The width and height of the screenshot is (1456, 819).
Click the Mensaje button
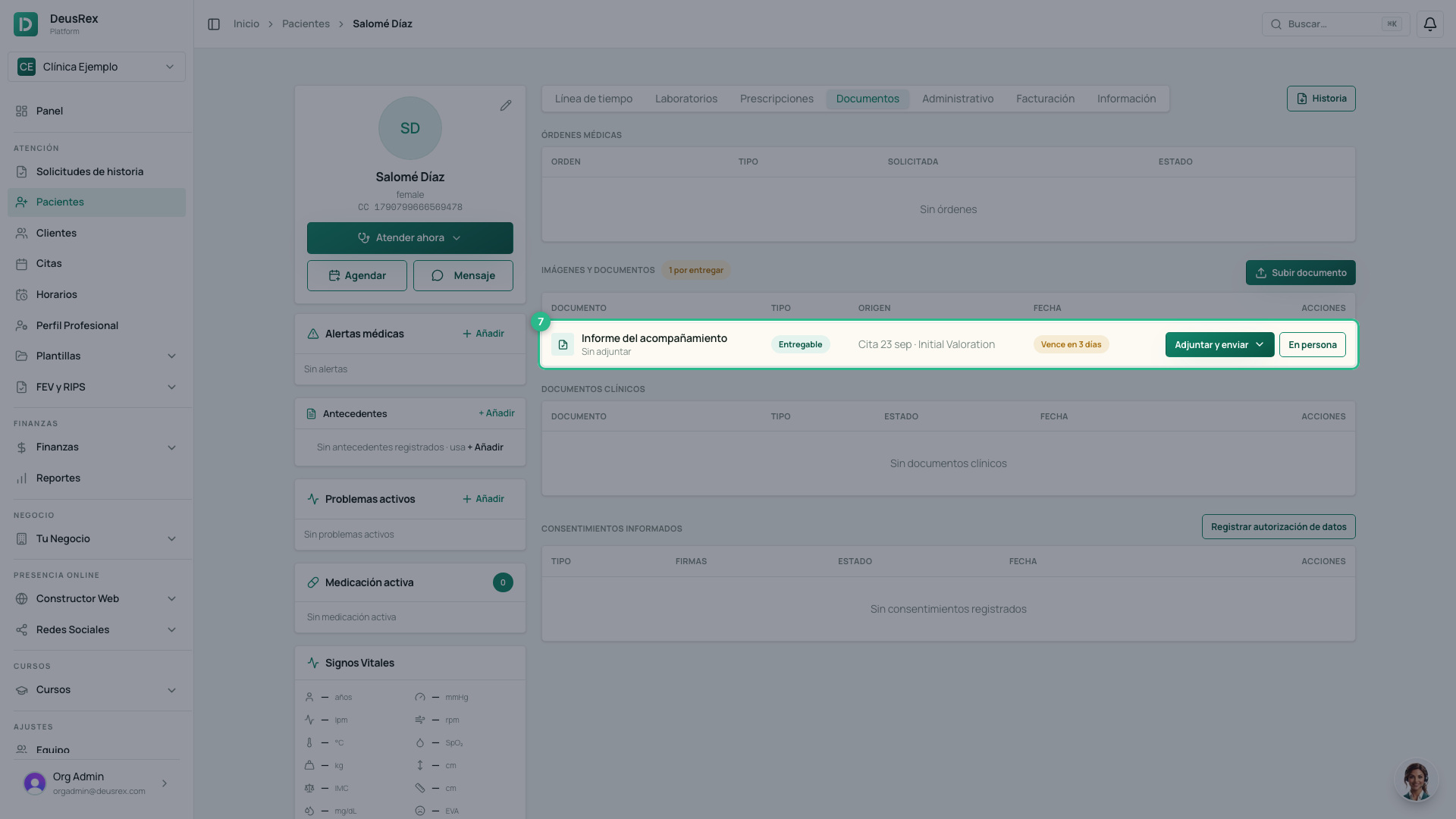coord(463,276)
